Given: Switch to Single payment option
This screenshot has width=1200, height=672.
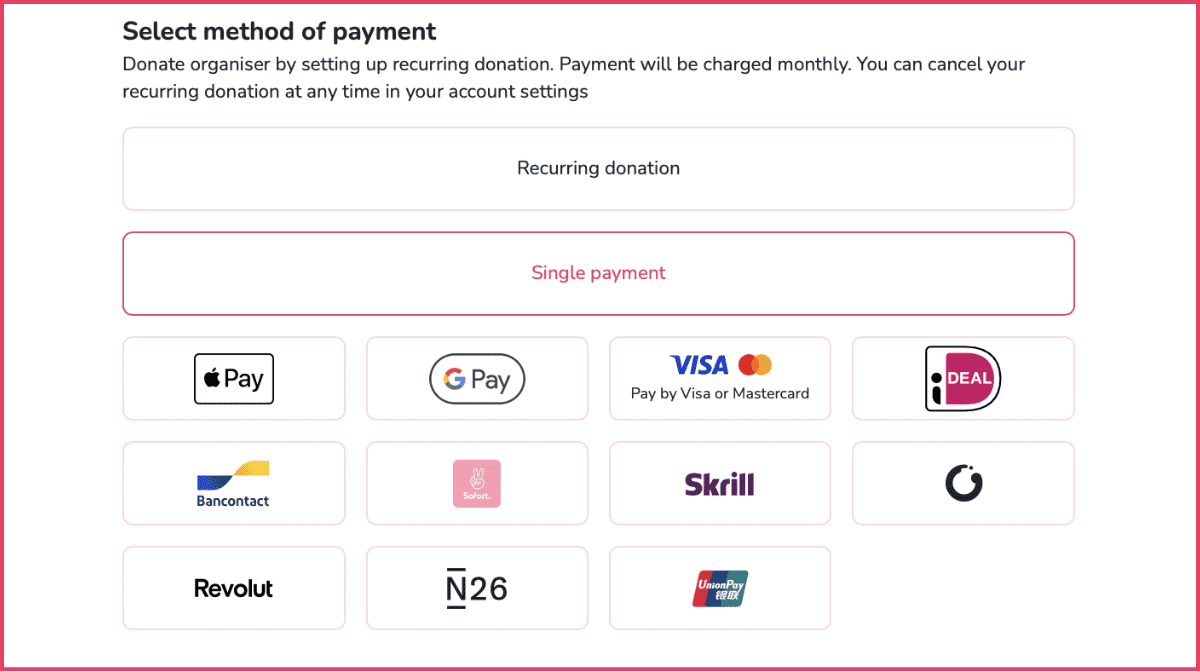Looking at the screenshot, I should (x=598, y=273).
